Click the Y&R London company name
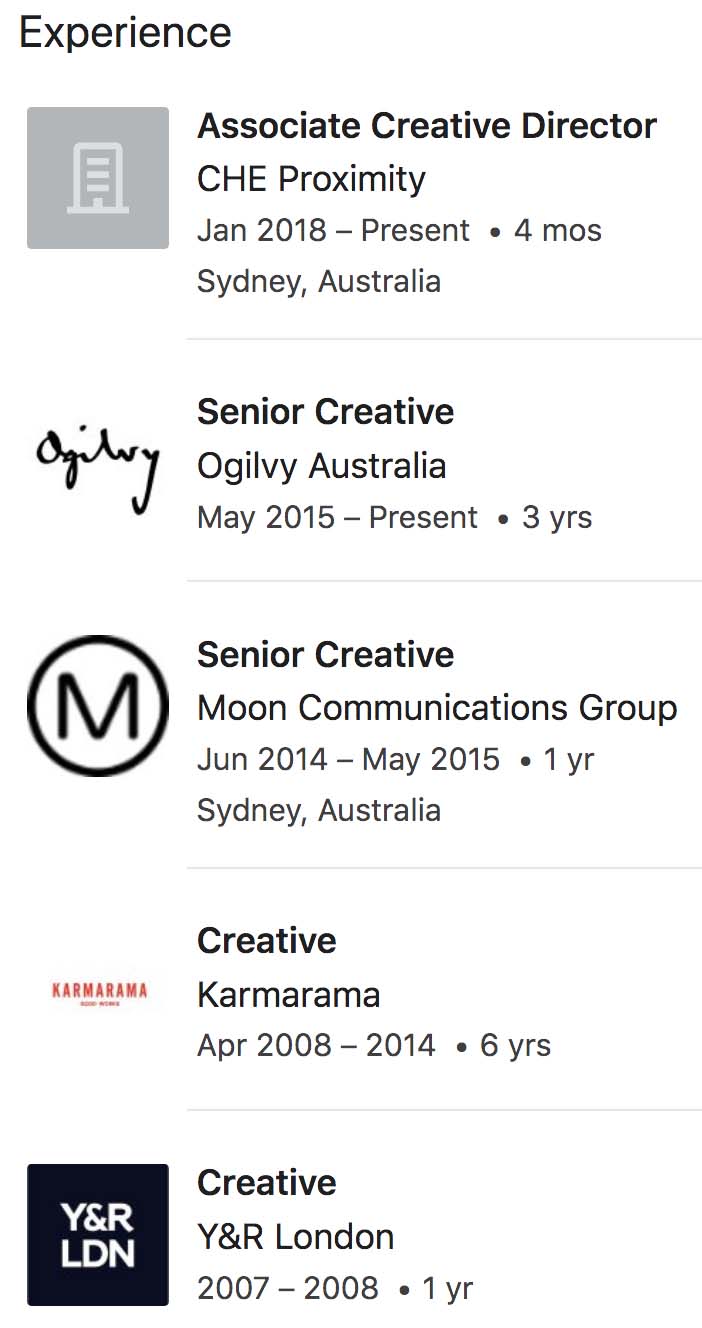 pyautogui.click(x=296, y=1237)
